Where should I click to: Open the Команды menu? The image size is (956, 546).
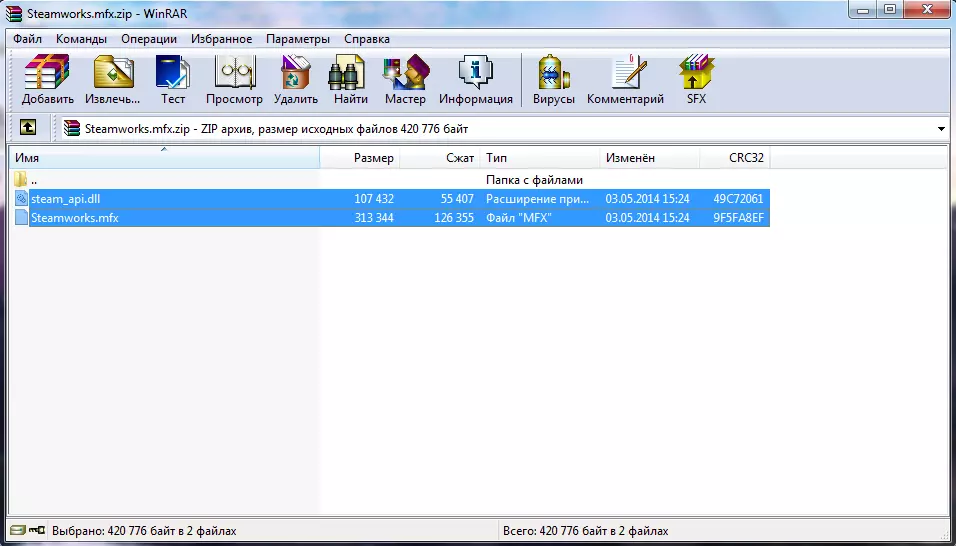[x=81, y=39]
